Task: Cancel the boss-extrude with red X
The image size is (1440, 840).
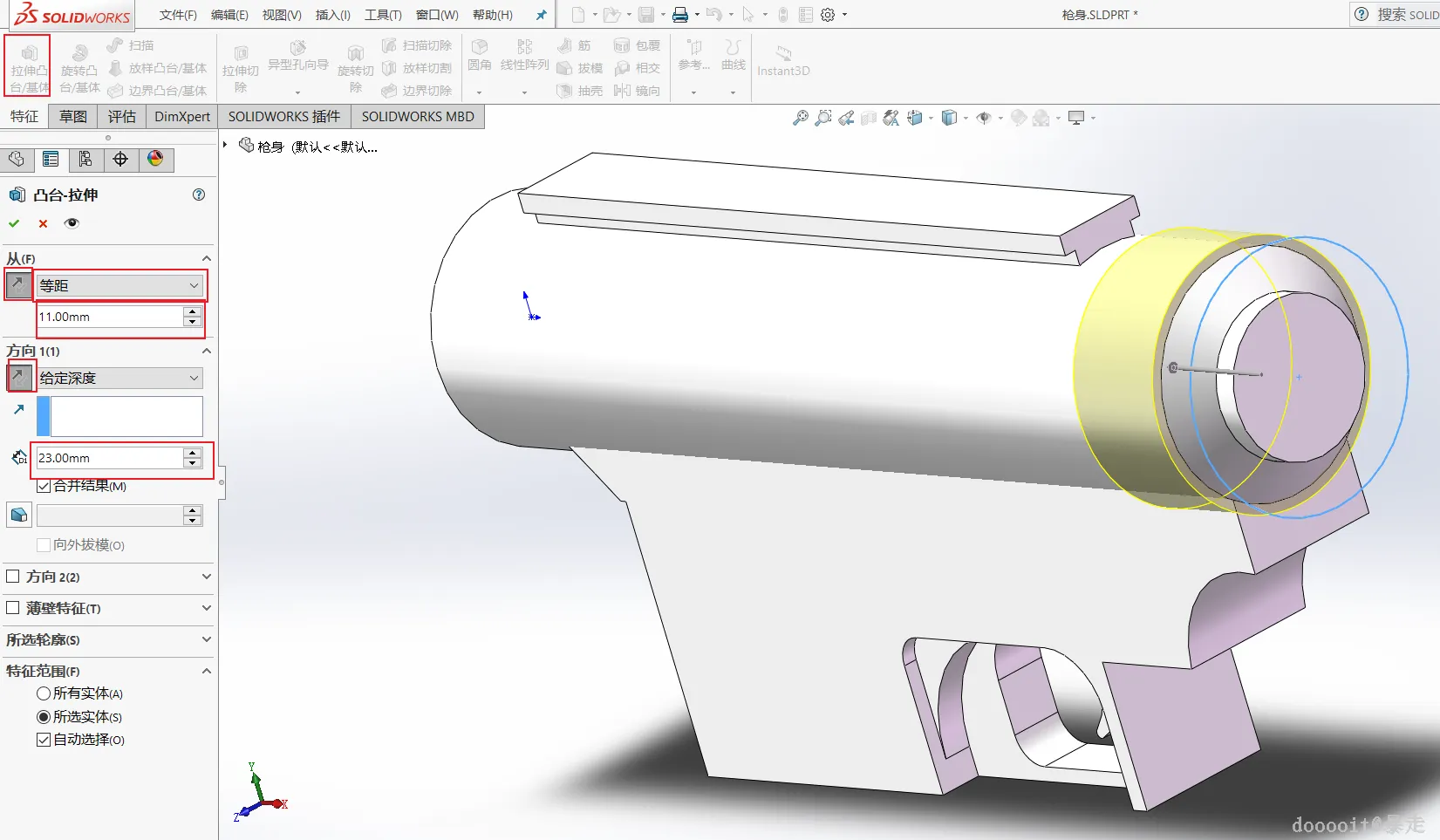Action: (x=43, y=223)
